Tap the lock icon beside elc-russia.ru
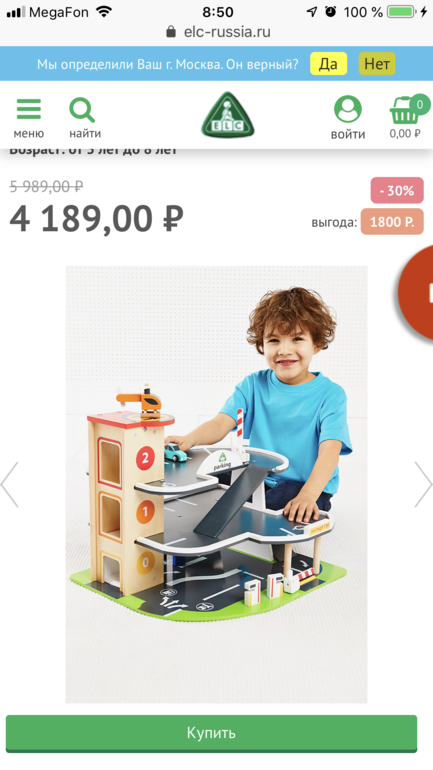 click(171, 32)
